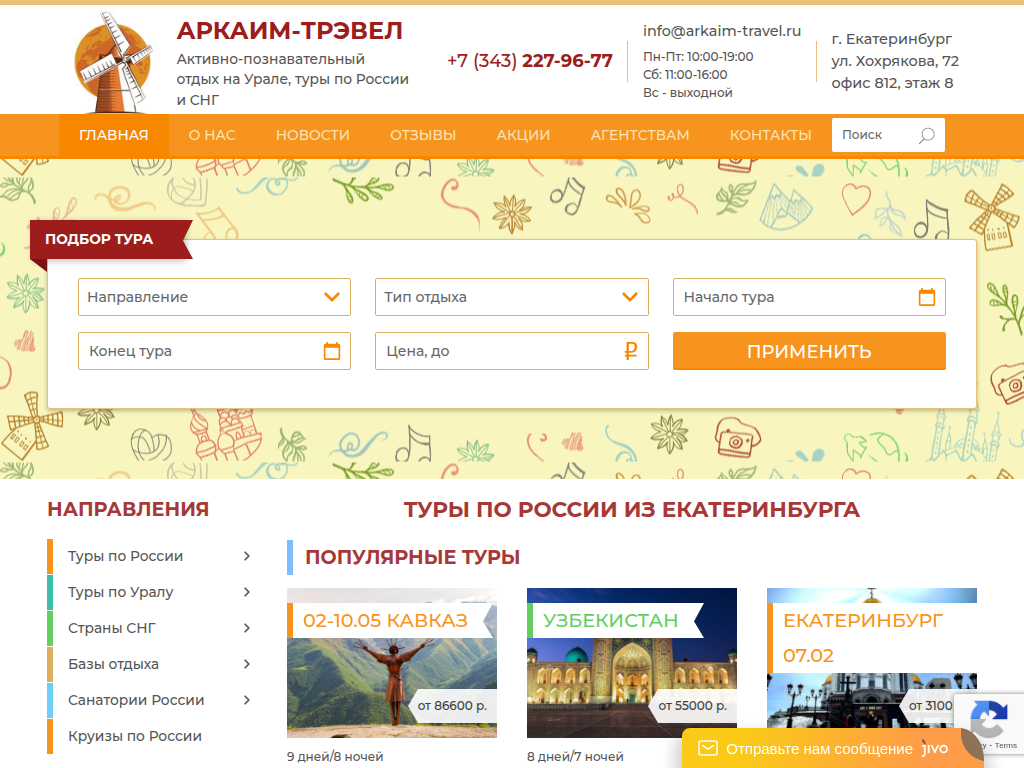Open the КОНТАКТЫ menu item
This screenshot has width=1024, height=768.
(x=770, y=134)
